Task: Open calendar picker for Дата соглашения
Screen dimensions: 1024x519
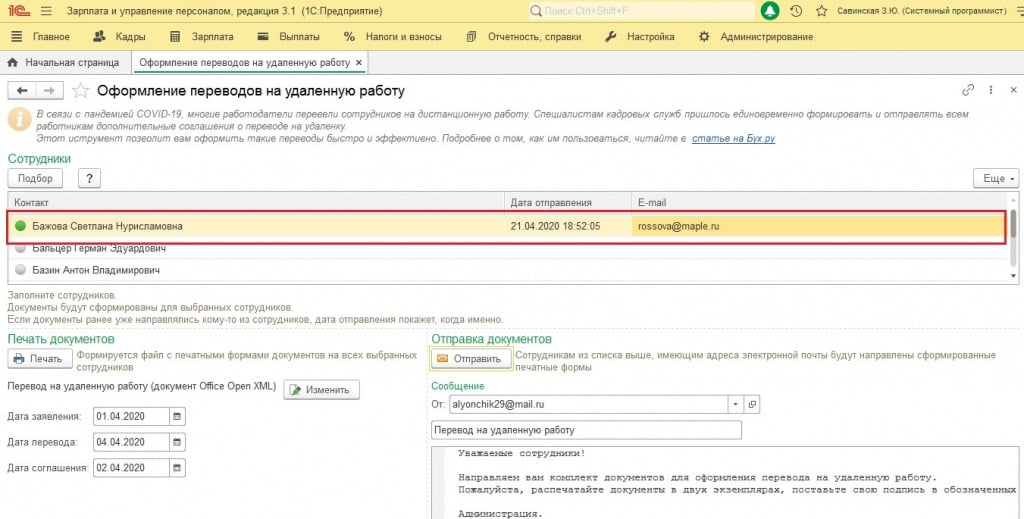Action: pyautogui.click(x=177, y=467)
